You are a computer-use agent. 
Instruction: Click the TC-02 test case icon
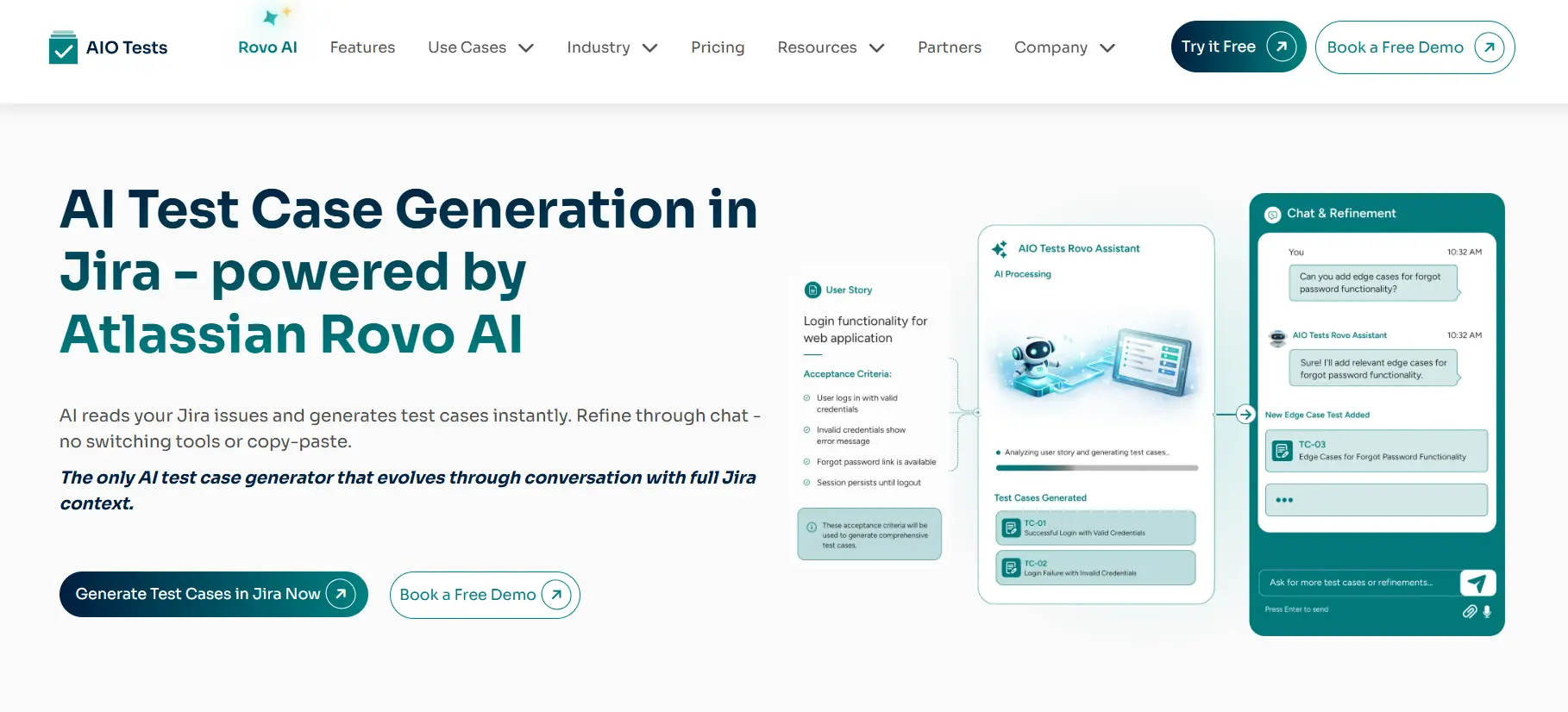[1011, 568]
